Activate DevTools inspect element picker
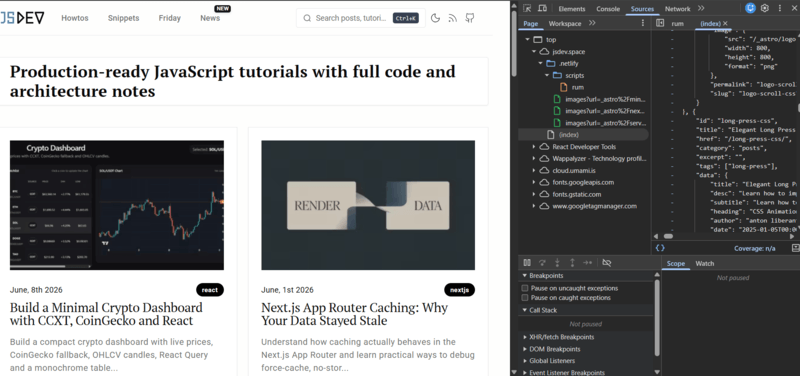Viewport: 800px width, 376px height. click(527, 8)
